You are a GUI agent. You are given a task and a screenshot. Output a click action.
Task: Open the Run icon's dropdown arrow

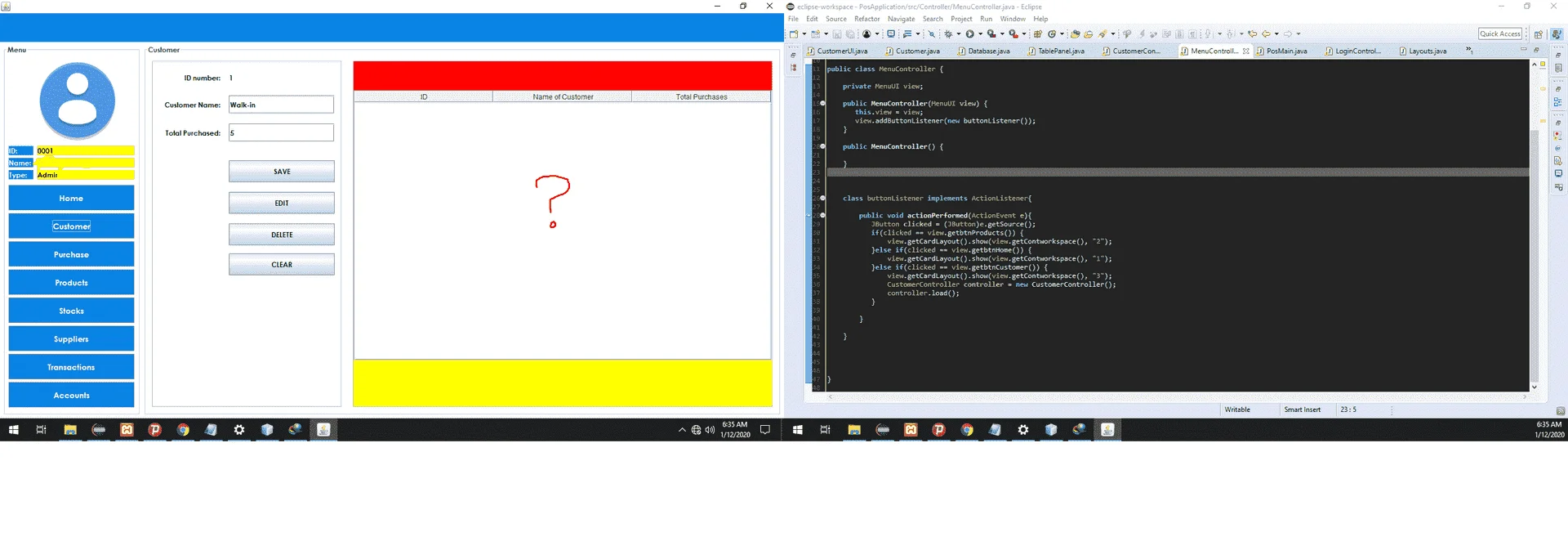pyautogui.click(x=980, y=34)
